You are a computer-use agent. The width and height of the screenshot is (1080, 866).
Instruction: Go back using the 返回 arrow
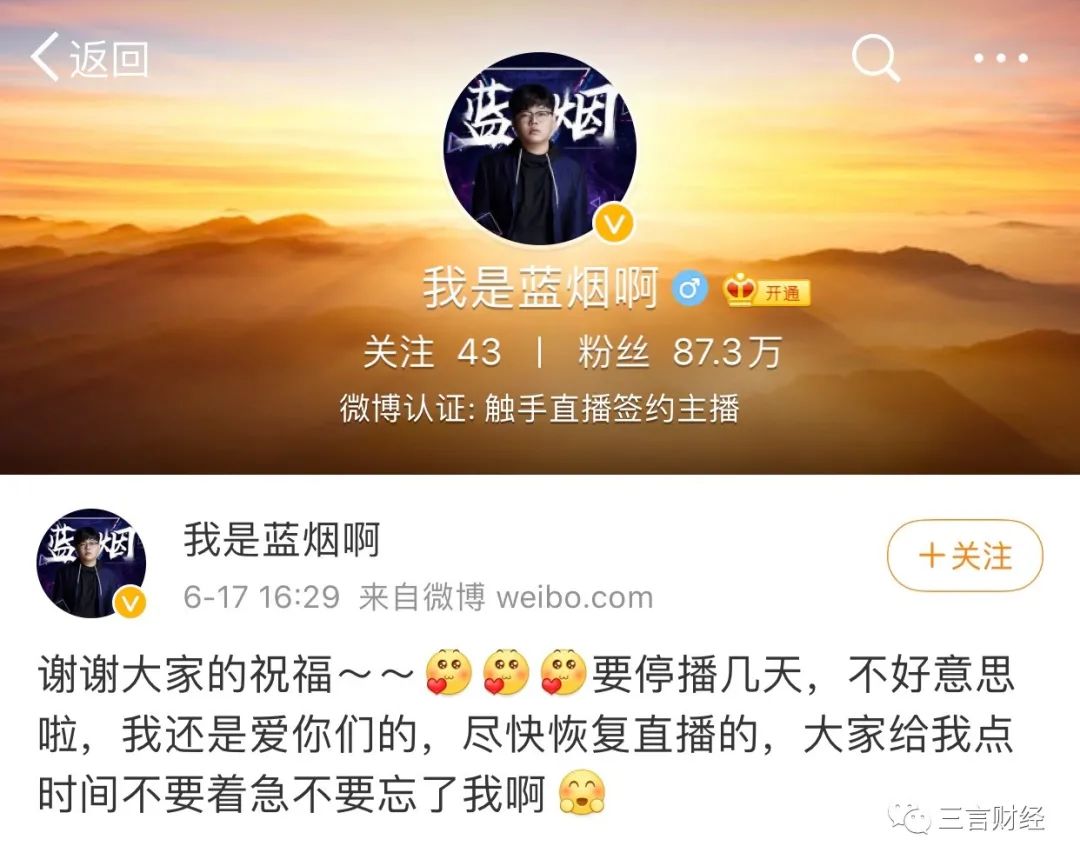90,58
